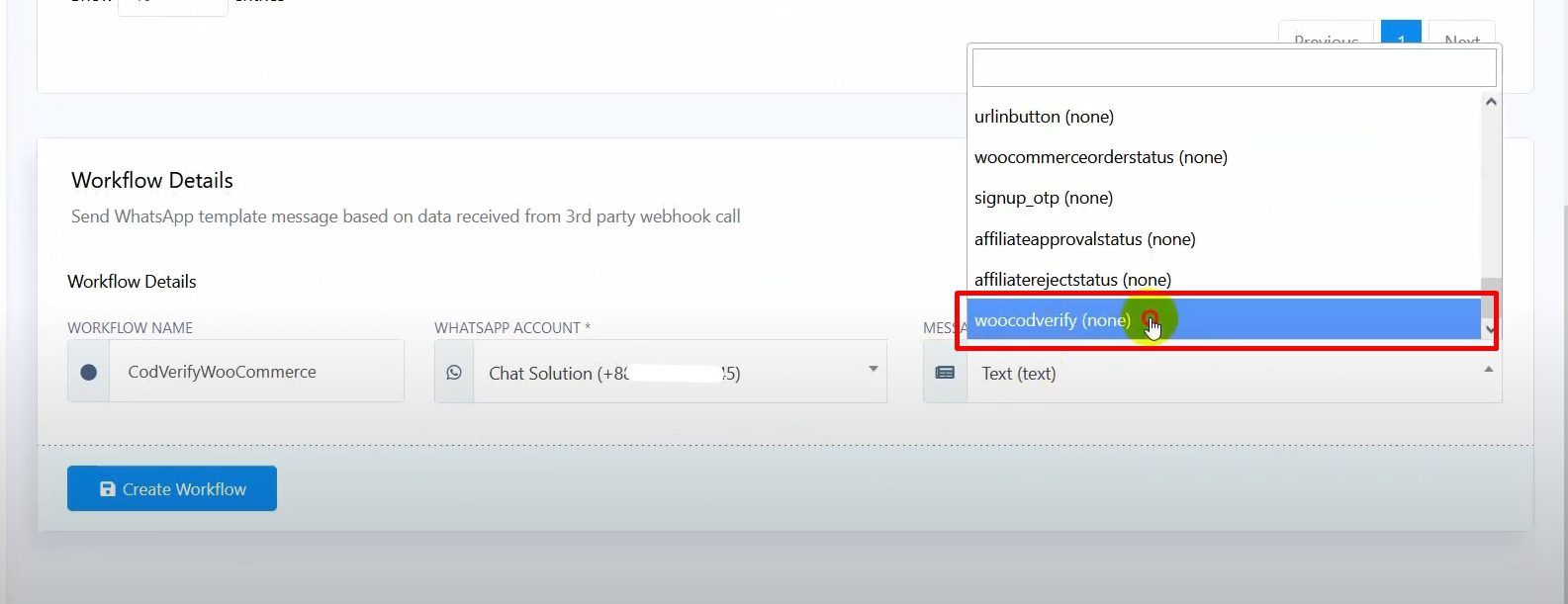Pick the signup_otp (none) option

[1044, 198]
